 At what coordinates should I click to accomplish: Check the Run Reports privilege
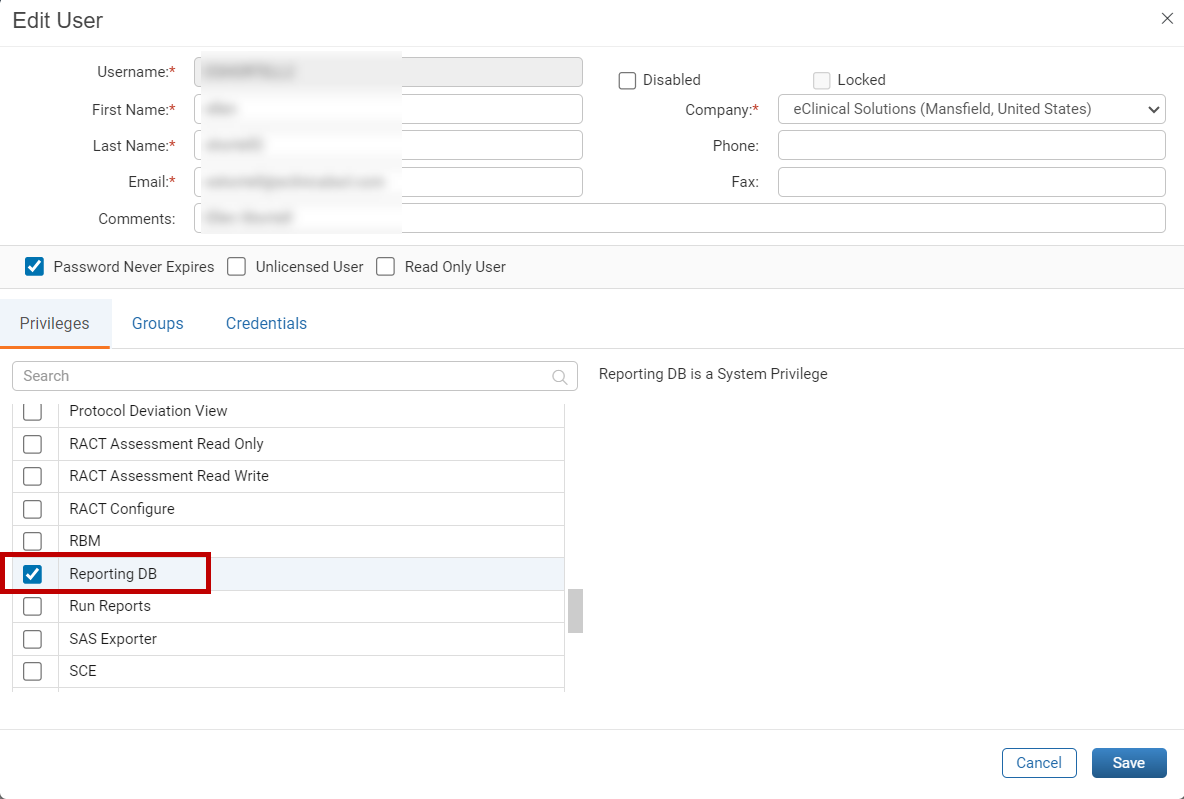coord(32,606)
